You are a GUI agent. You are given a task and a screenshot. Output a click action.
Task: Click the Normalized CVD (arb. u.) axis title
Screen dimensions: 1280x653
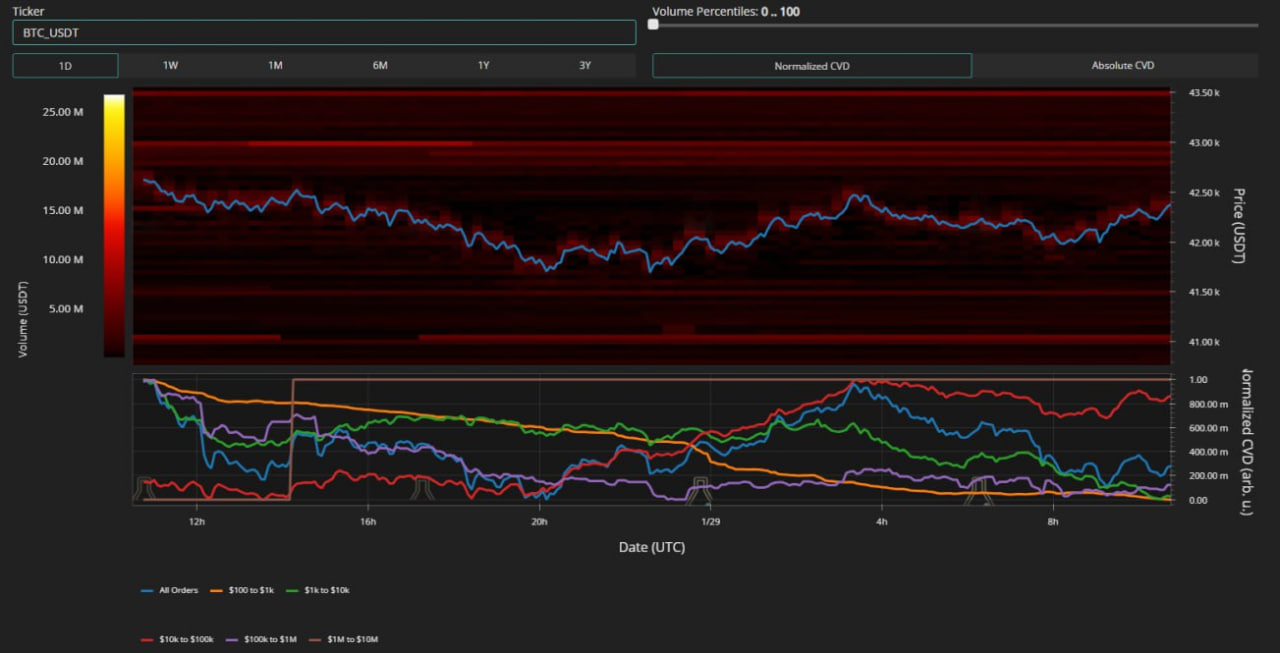coord(1247,442)
